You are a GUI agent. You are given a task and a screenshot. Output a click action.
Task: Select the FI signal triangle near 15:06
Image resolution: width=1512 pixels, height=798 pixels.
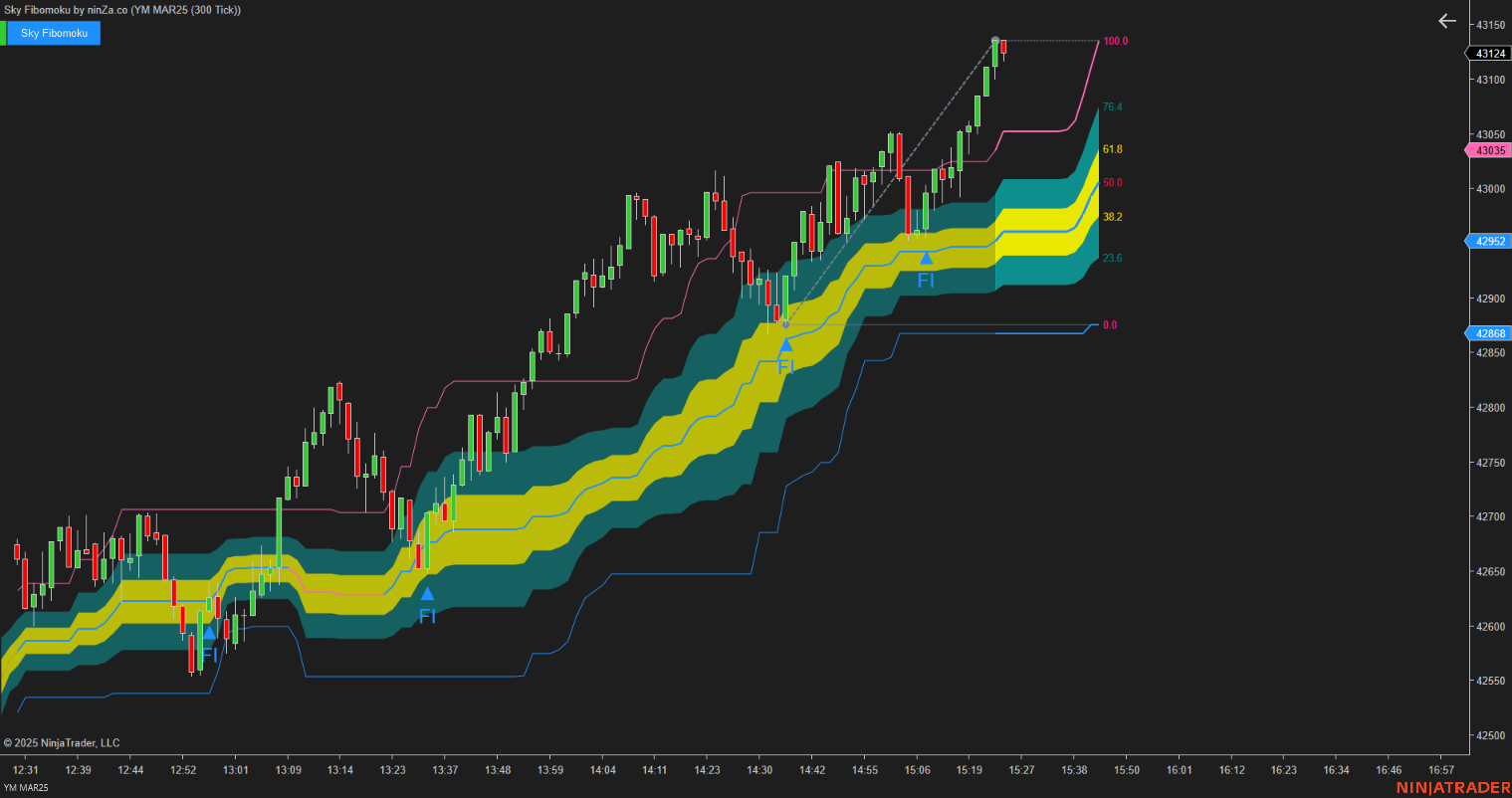pos(927,259)
